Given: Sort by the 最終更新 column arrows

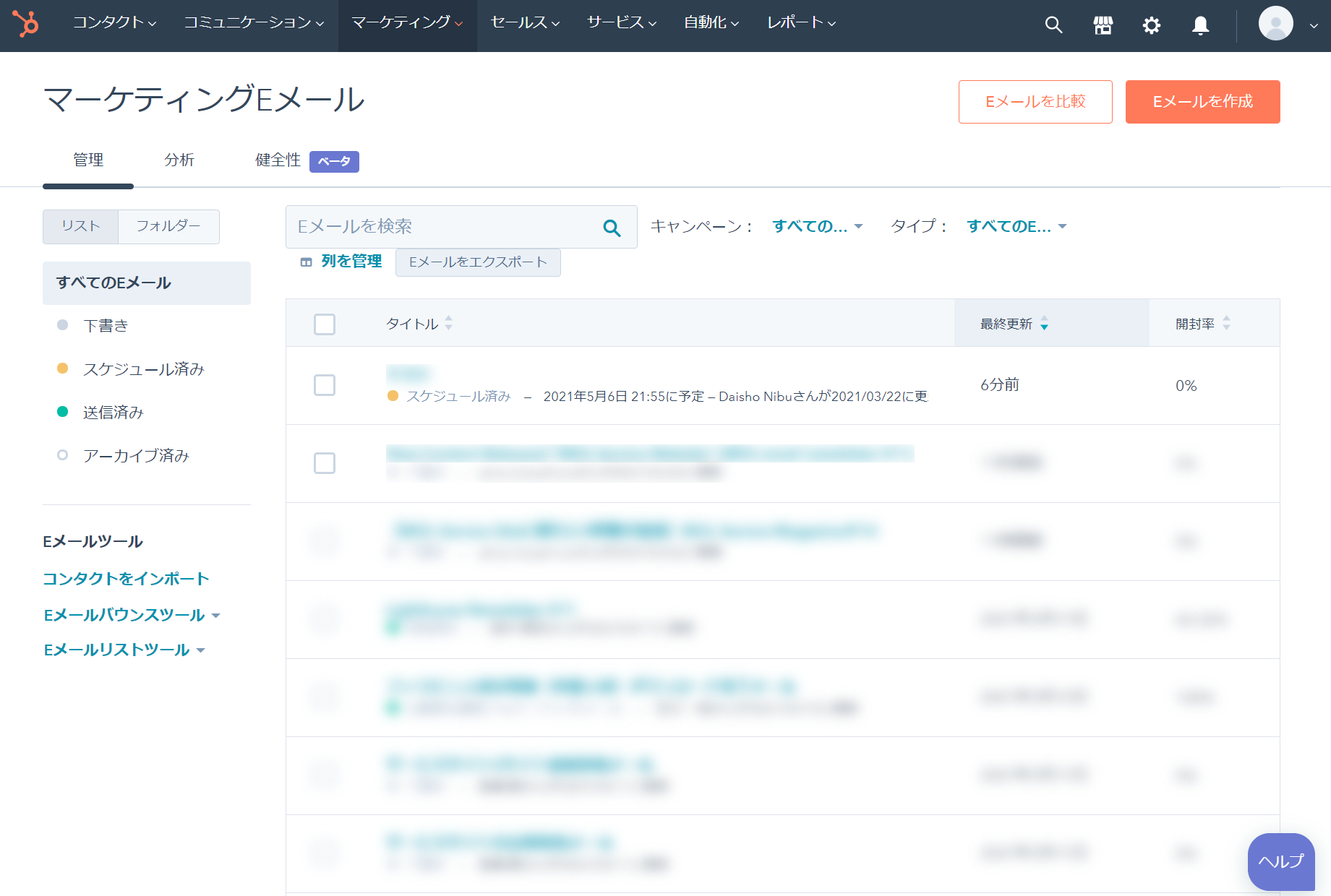Looking at the screenshot, I should (x=1044, y=324).
